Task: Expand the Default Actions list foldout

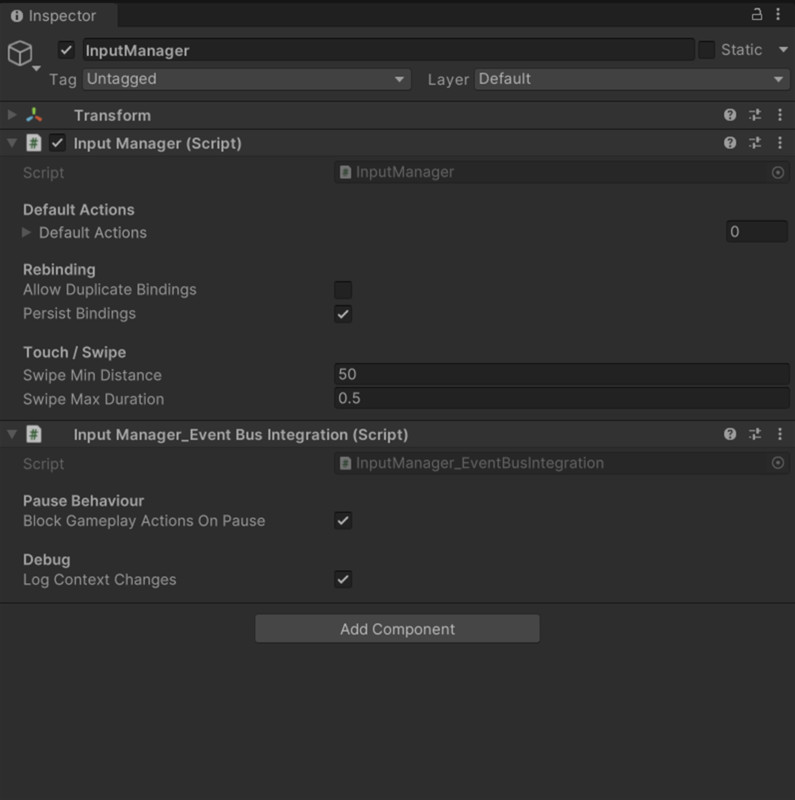Action: tap(26, 233)
